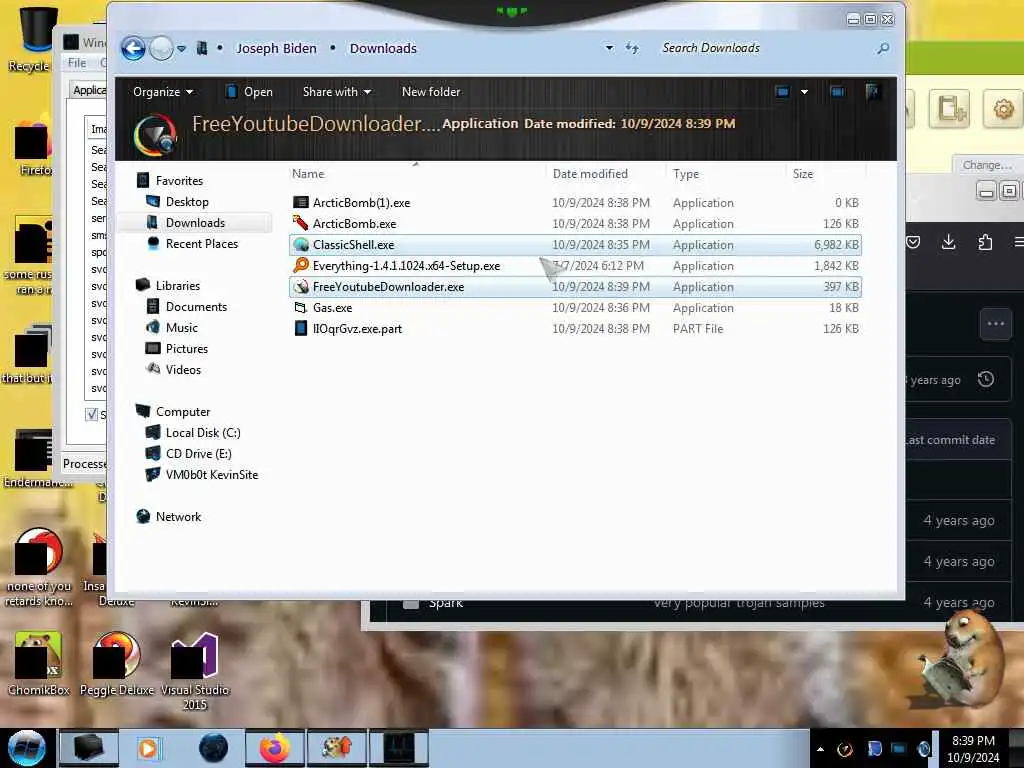1024x768 pixels.
Task: Expand the Share with dropdown
Action: [x=337, y=92]
